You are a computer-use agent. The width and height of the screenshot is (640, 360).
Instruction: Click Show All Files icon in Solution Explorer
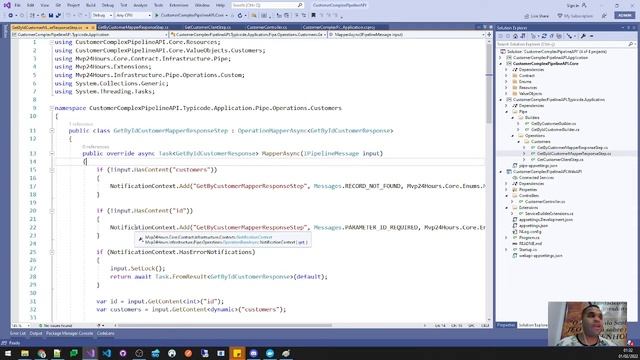[559, 36]
